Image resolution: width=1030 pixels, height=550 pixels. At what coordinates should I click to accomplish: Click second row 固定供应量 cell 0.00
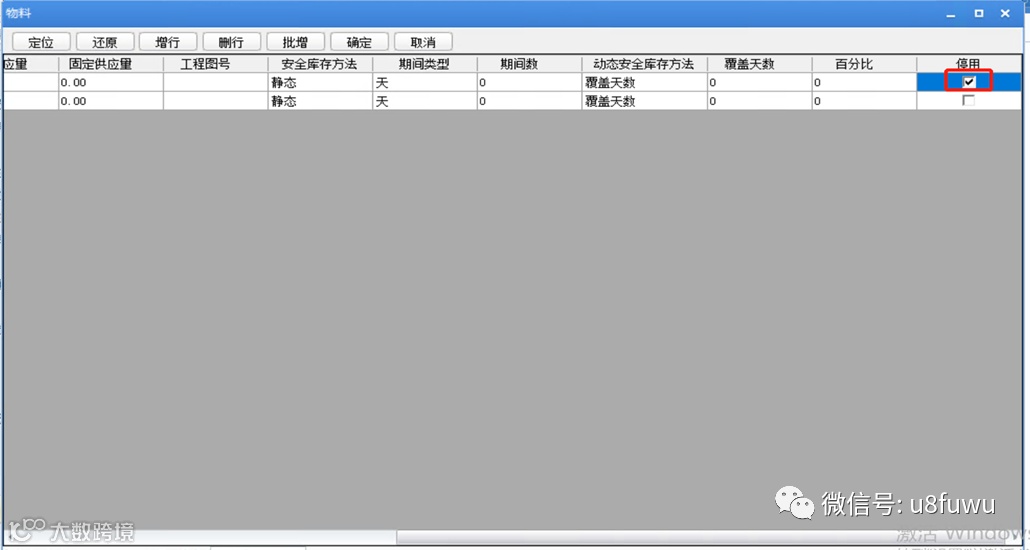point(110,101)
